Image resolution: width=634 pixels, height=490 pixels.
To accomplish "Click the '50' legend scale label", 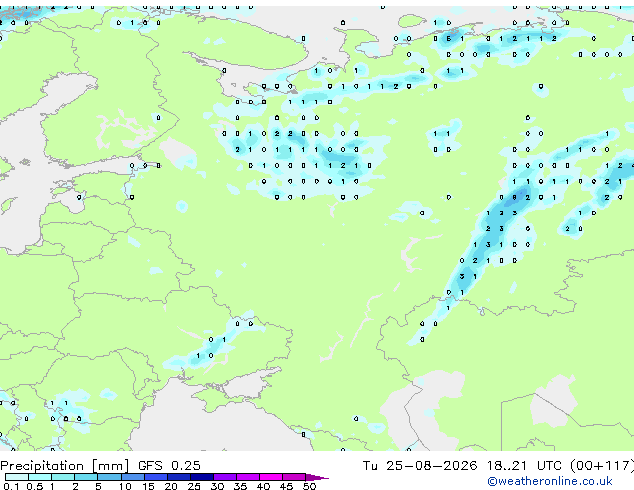I will 309,486.
